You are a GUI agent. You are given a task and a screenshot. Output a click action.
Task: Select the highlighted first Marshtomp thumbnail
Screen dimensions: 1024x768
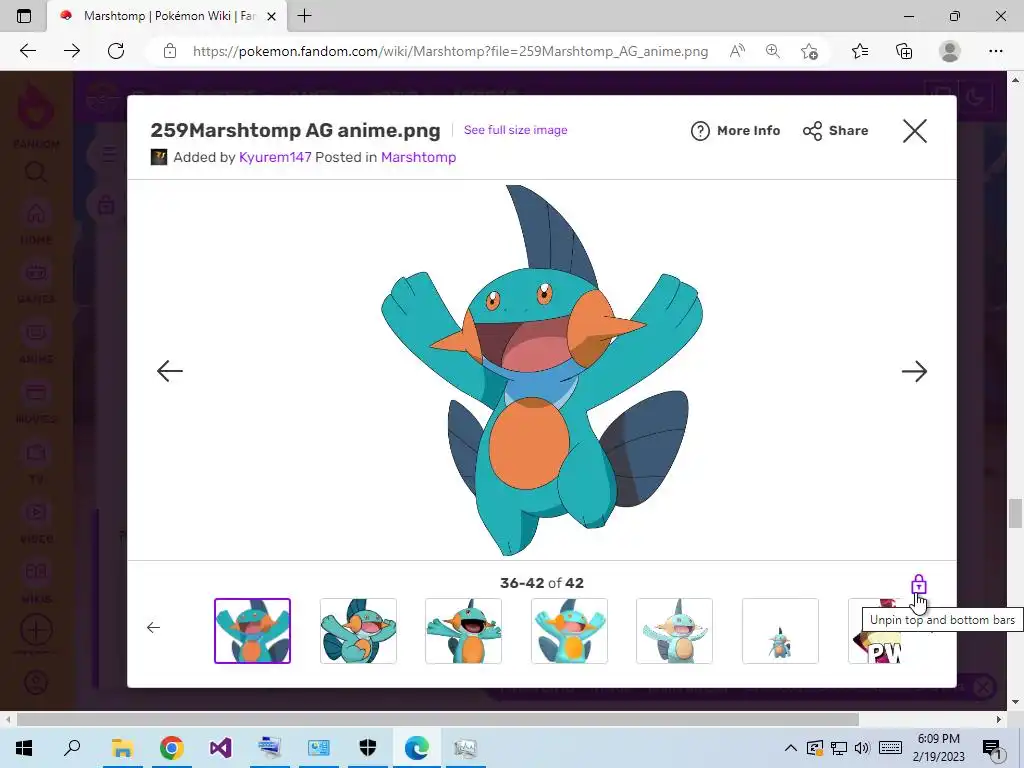pos(253,631)
